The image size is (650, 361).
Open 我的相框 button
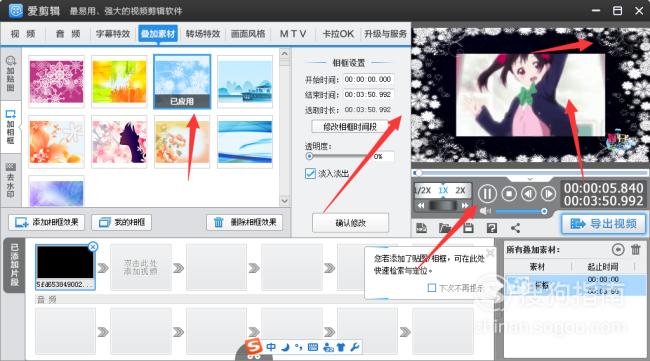pos(121,222)
